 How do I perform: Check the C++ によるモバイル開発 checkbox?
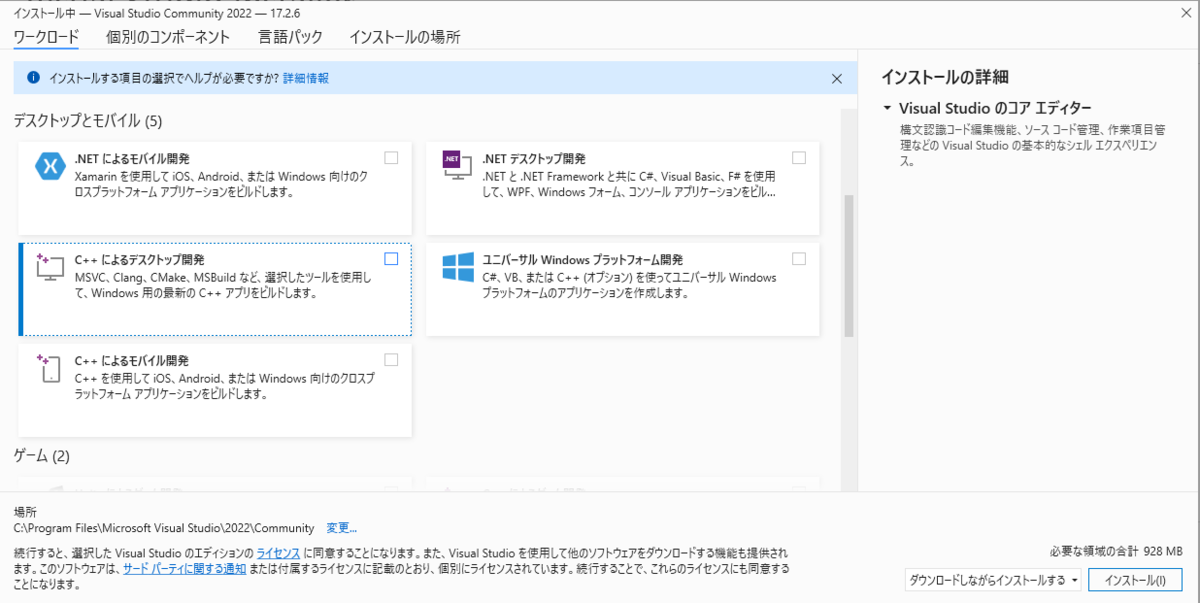(391, 360)
